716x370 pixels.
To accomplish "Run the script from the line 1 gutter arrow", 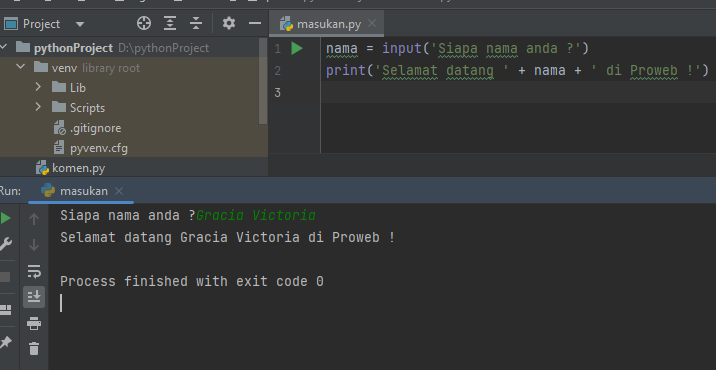I will pyautogui.click(x=297, y=48).
